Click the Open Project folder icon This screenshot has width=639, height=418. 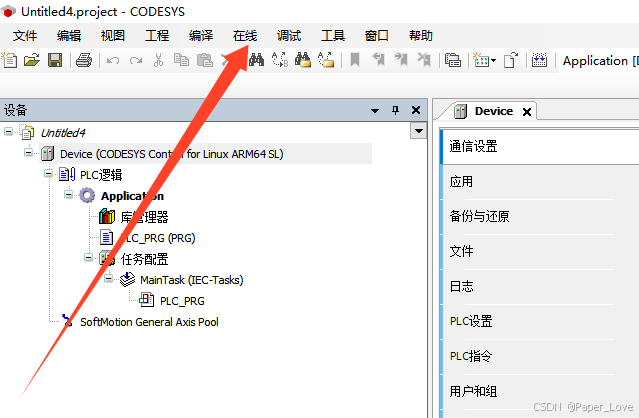(x=32, y=60)
